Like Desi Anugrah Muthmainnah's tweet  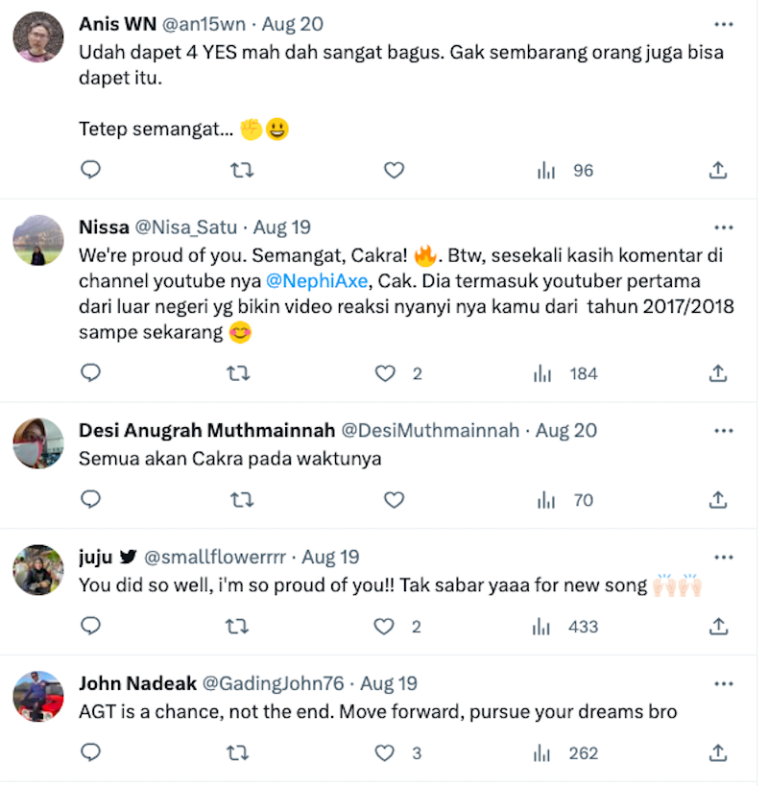click(x=394, y=499)
